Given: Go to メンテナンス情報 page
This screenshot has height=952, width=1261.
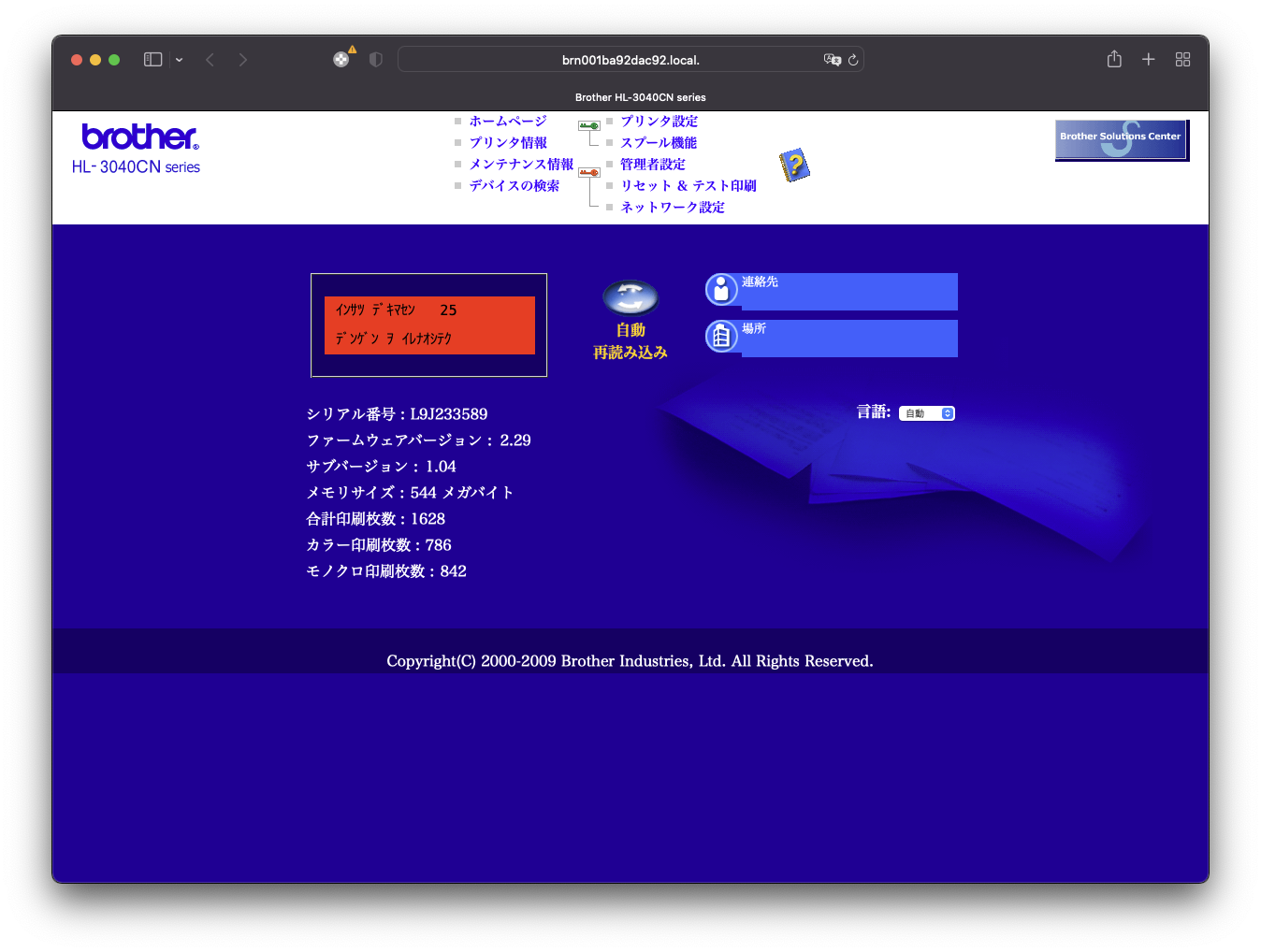Looking at the screenshot, I should [521, 165].
